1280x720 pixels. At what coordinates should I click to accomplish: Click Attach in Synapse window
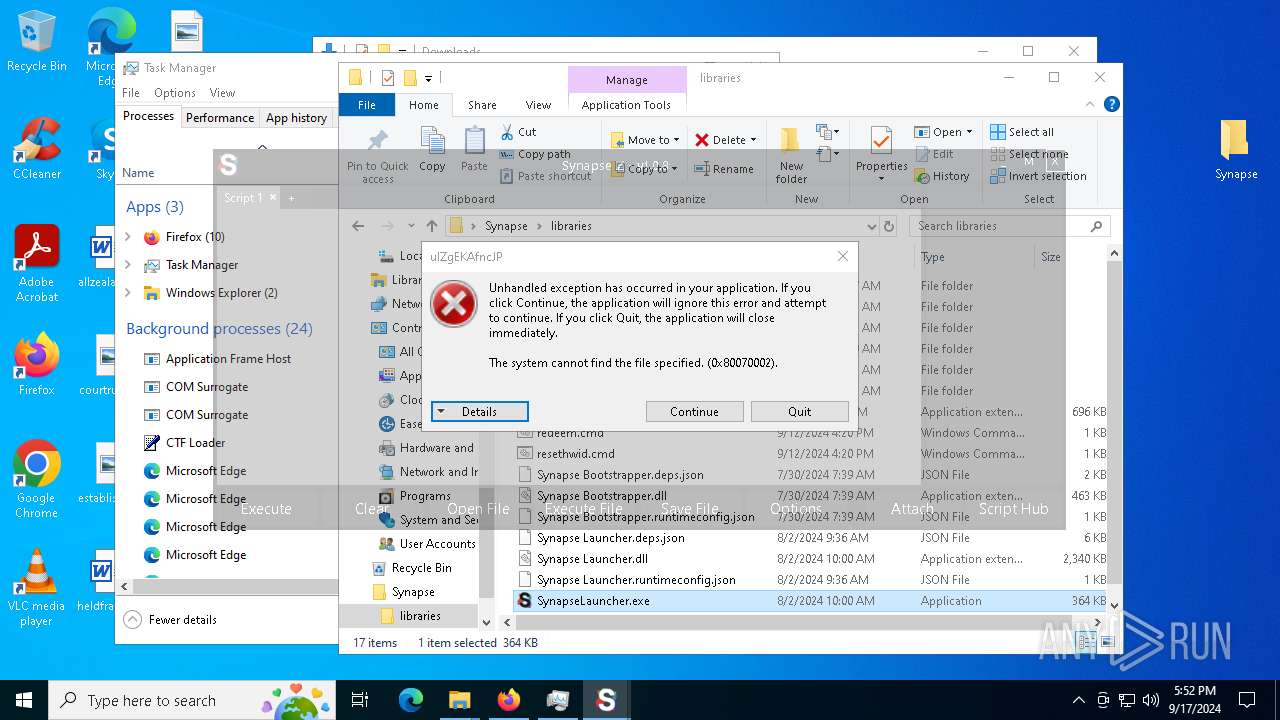click(912, 508)
